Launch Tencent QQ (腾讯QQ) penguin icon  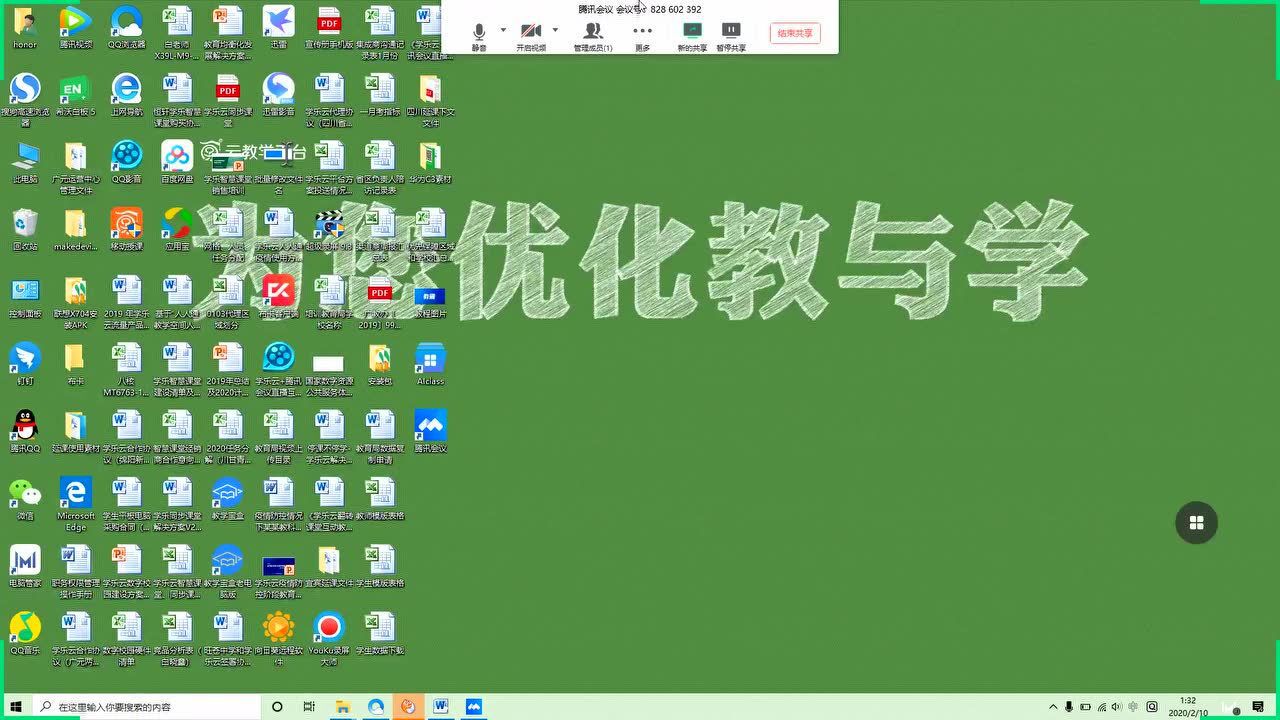25,431
